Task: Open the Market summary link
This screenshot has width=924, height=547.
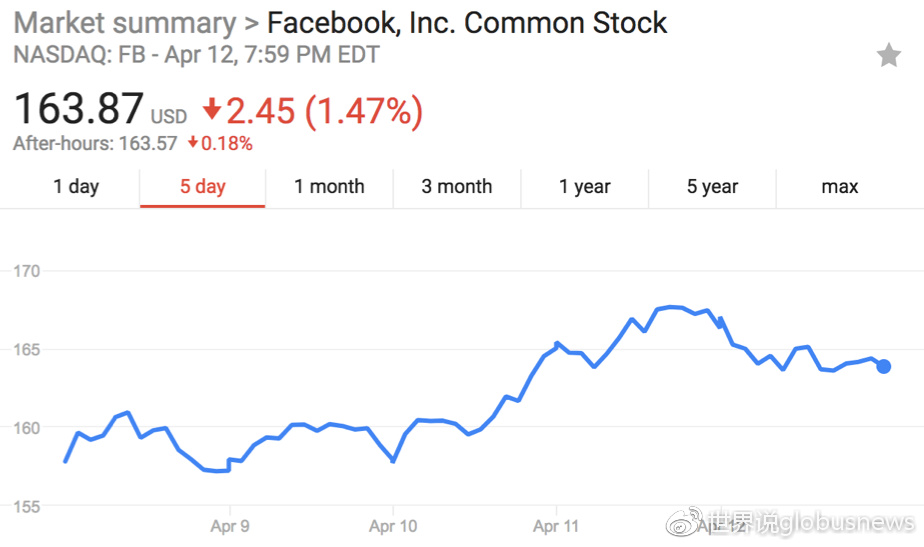Action: [125, 22]
